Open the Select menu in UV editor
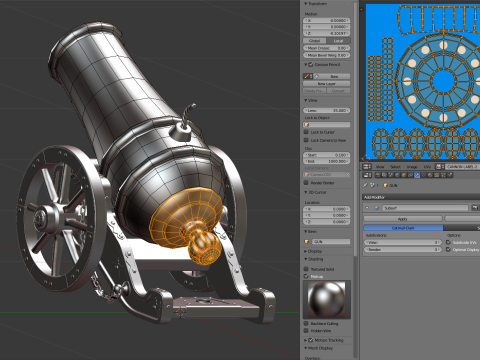 395,167
